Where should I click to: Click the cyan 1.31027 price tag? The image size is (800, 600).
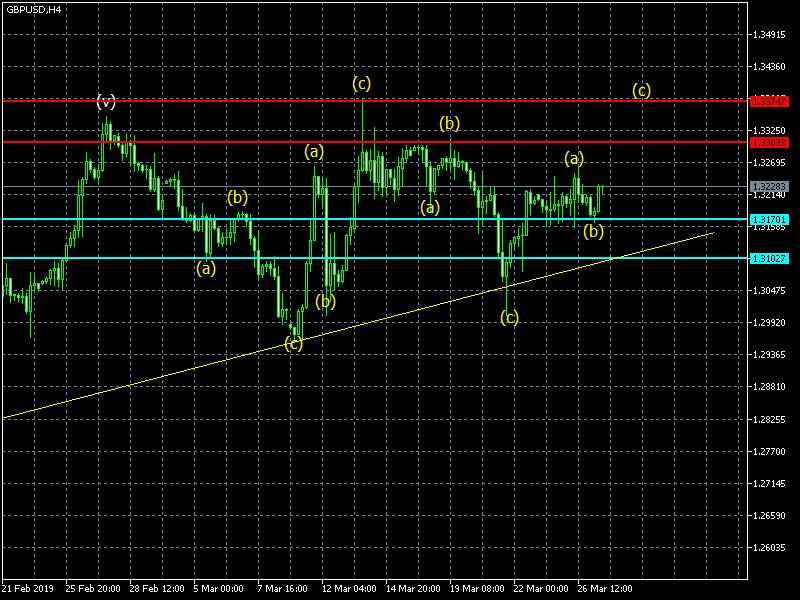[x=769, y=259]
